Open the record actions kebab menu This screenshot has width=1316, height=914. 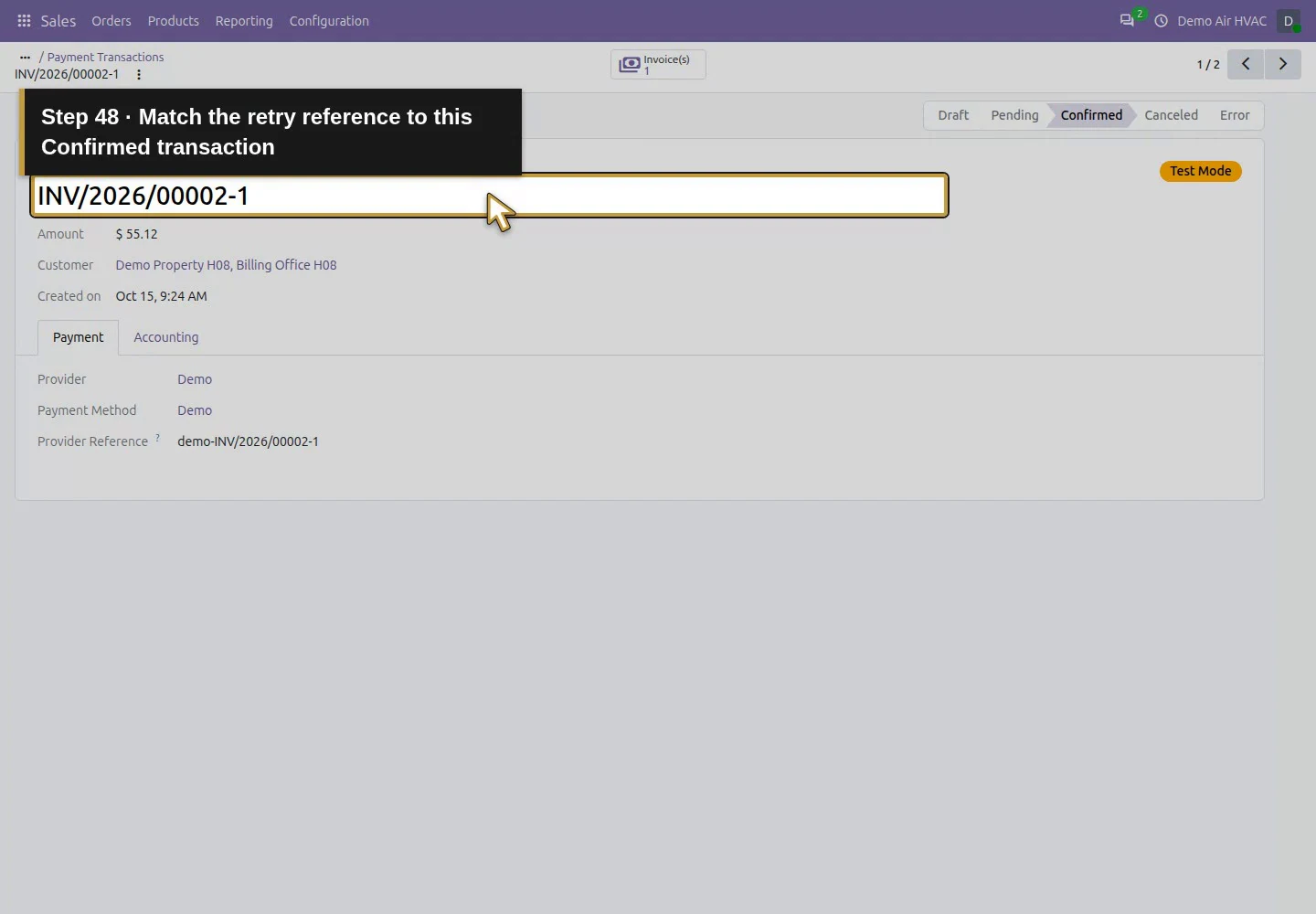click(x=139, y=75)
